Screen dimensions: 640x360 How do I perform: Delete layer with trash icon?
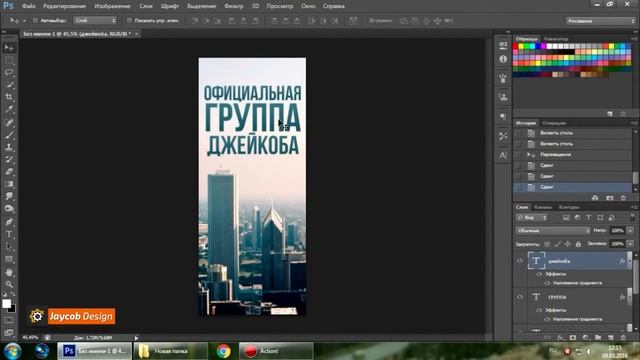(x=623, y=338)
